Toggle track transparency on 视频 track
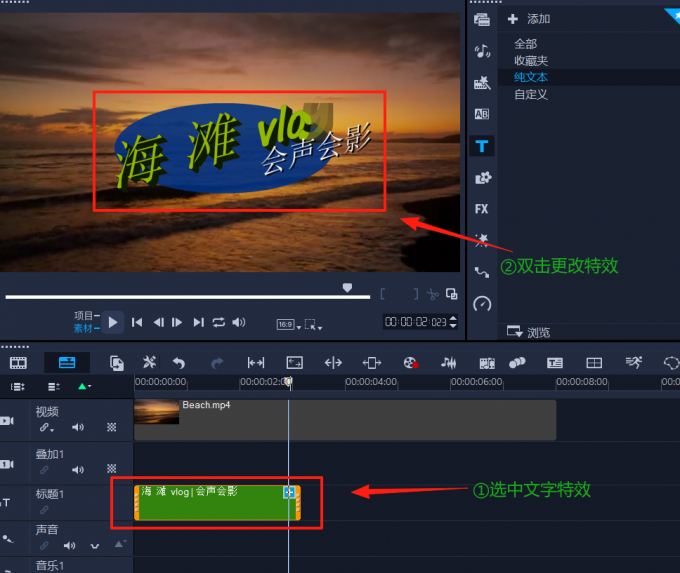The width and height of the screenshot is (680, 573). (x=111, y=427)
